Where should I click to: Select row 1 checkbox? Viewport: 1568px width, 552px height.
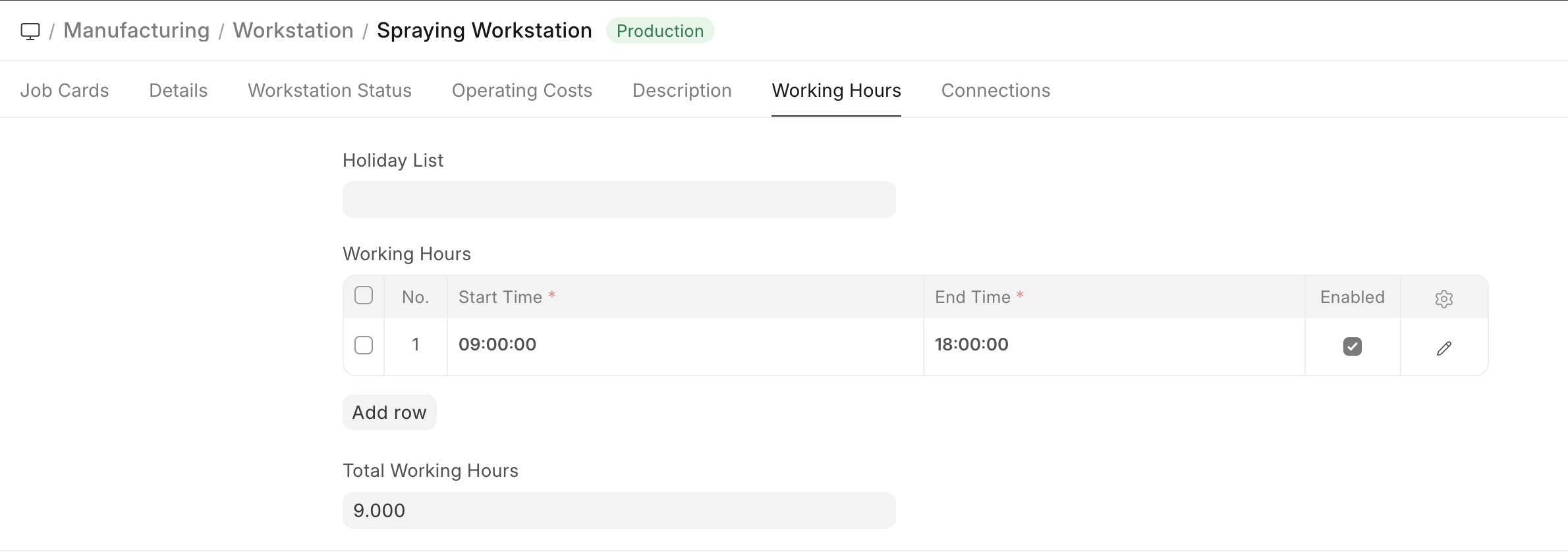click(364, 345)
